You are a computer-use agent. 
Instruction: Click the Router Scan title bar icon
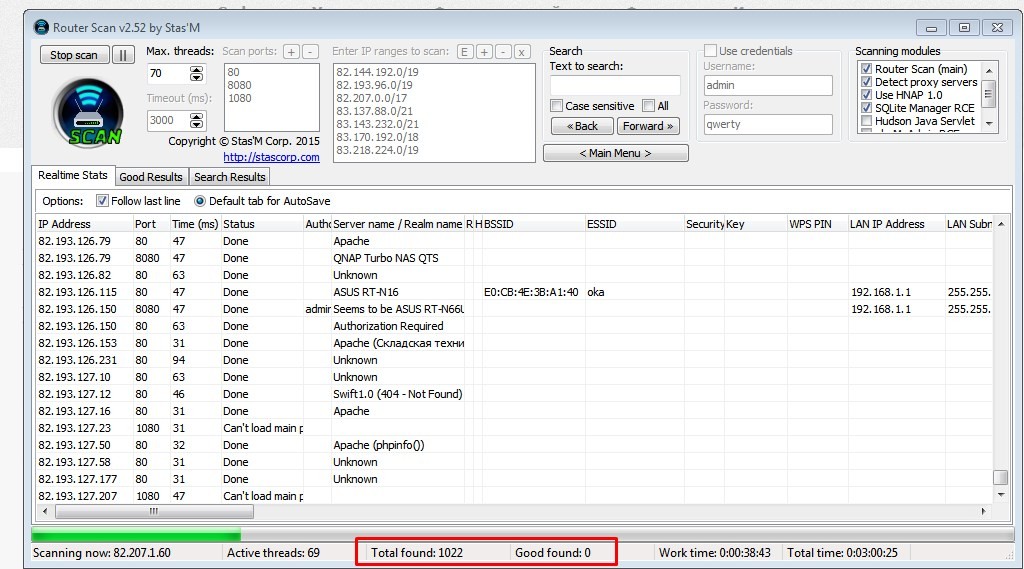pyautogui.click(x=41, y=27)
